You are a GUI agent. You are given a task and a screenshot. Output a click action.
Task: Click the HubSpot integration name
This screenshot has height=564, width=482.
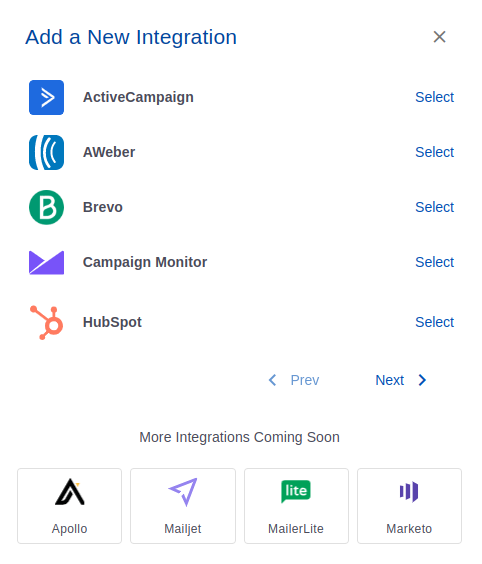tap(112, 322)
